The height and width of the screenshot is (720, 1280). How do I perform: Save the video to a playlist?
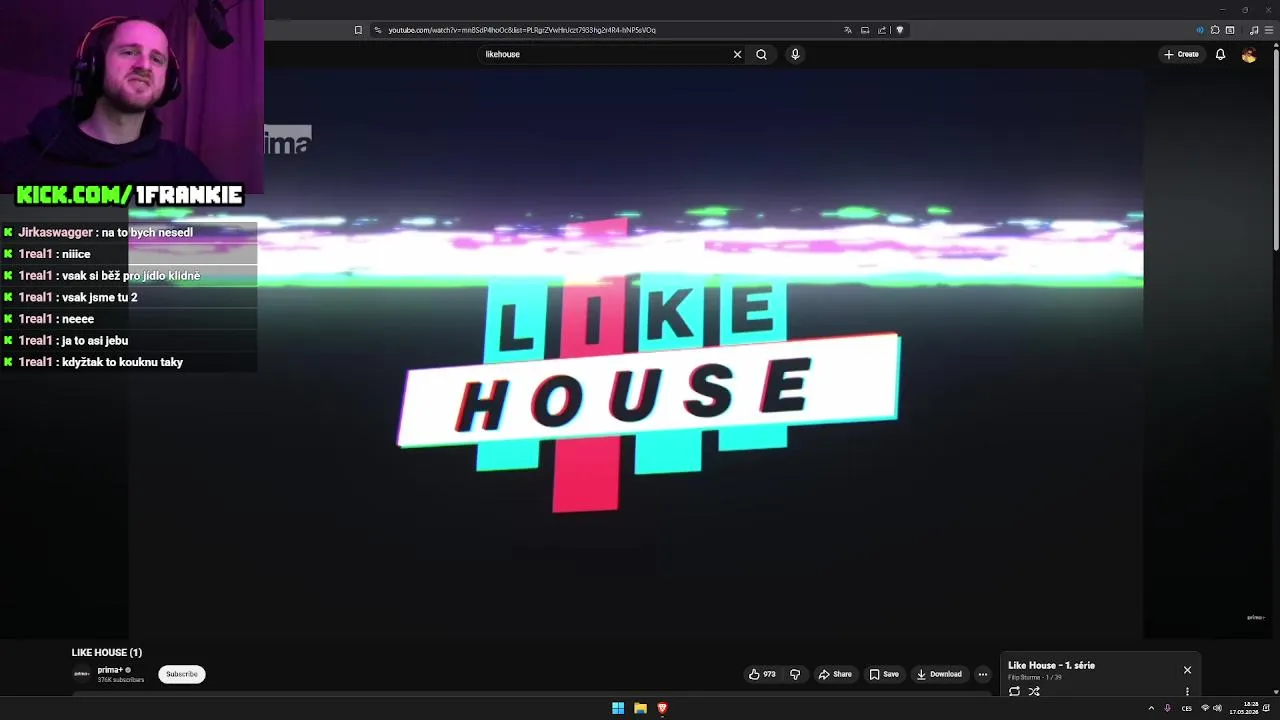pos(884,674)
